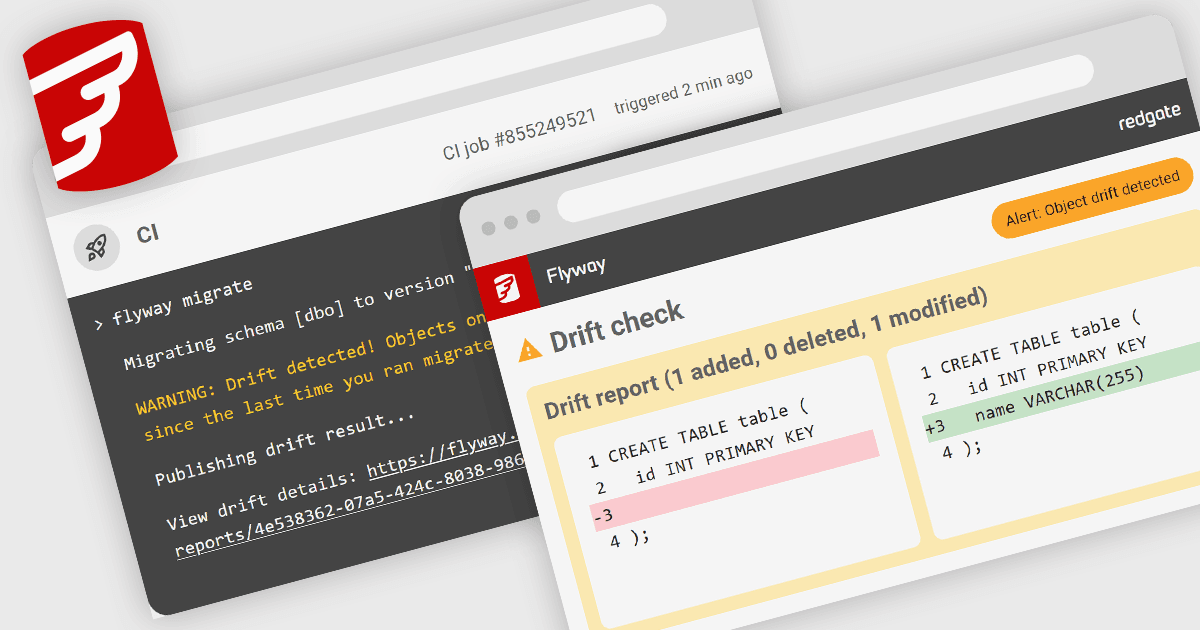Click left pane closing line '4 );'
Image resolution: width=1200 pixels, height=630 pixels.
(x=630, y=540)
